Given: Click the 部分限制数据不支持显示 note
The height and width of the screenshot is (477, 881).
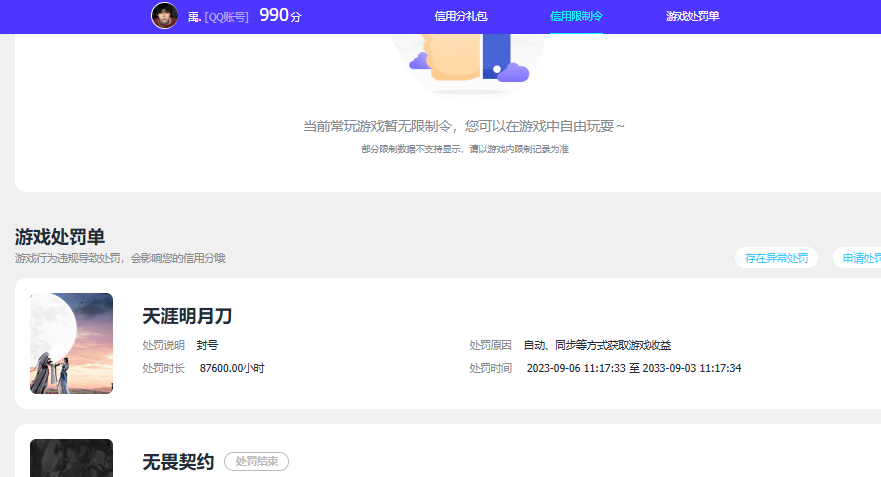Looking at the screenshot, I should (x=465, y=149).
